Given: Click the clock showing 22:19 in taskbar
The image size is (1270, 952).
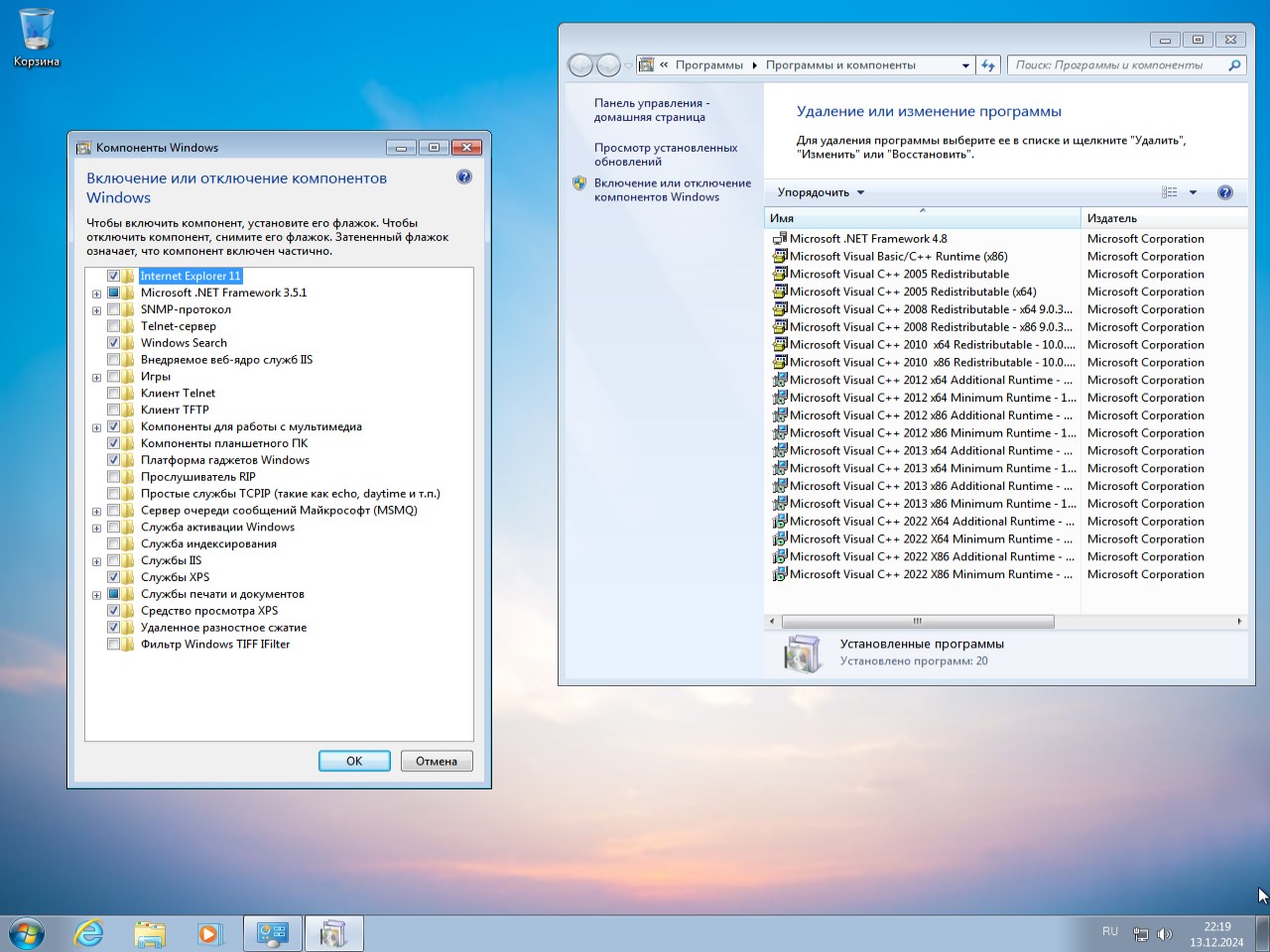Looking at the screenshot, I should click(x=1217, y=927).
